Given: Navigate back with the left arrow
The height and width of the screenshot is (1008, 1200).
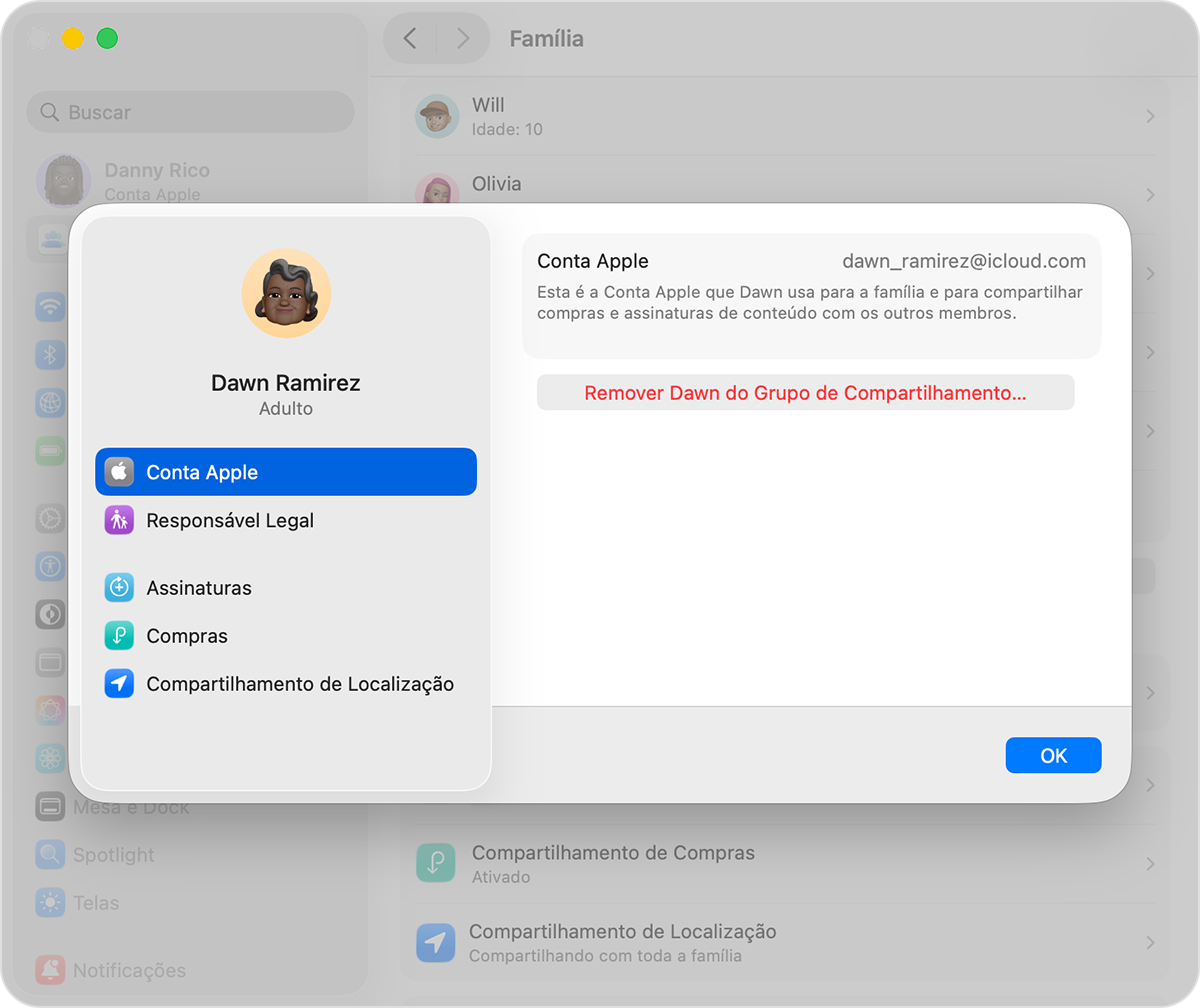Looking at the screenshot, I should point(410,37).
